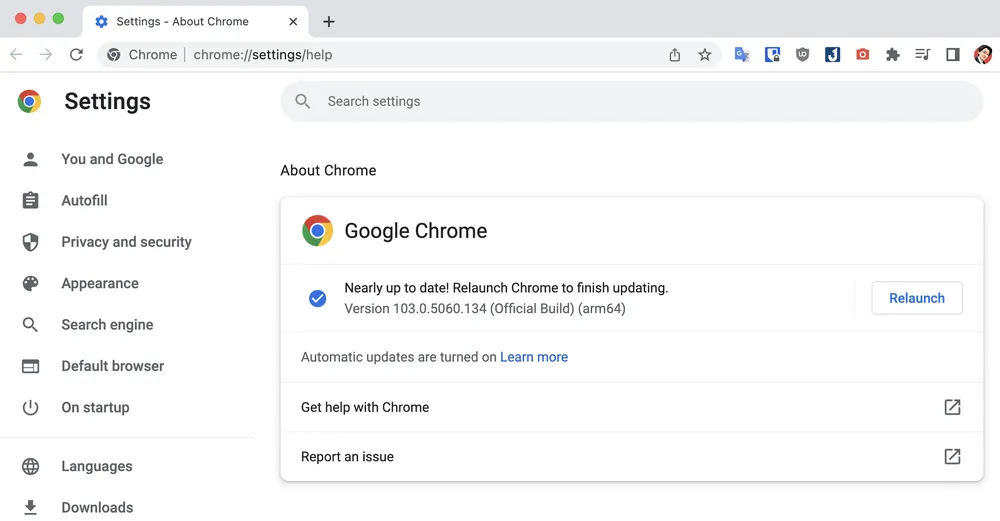Reload the page
This screenshot has width=1000, height=521.
pos(76,55)
